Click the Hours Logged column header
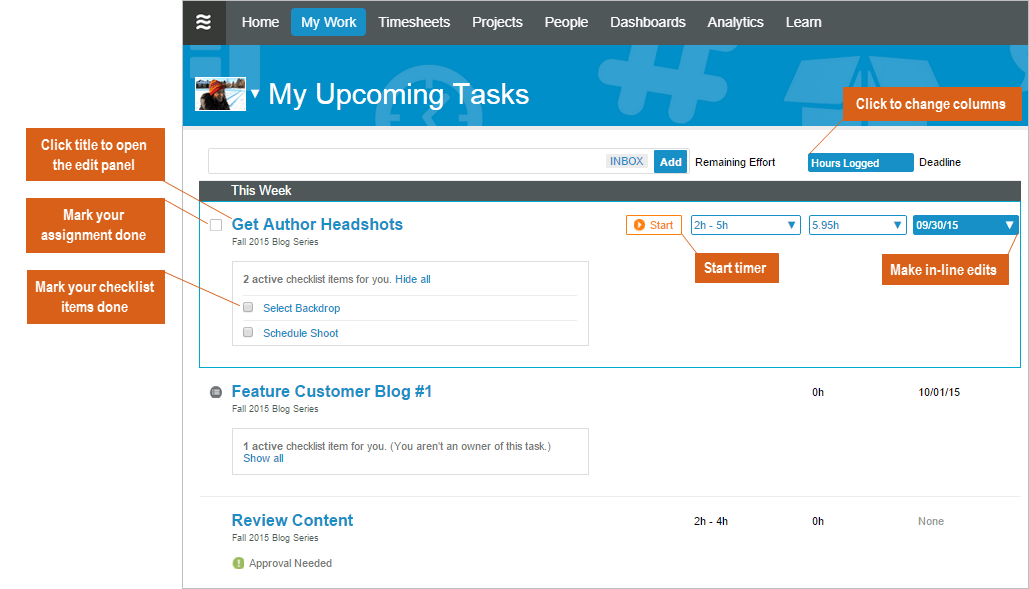 click(860, 163)
